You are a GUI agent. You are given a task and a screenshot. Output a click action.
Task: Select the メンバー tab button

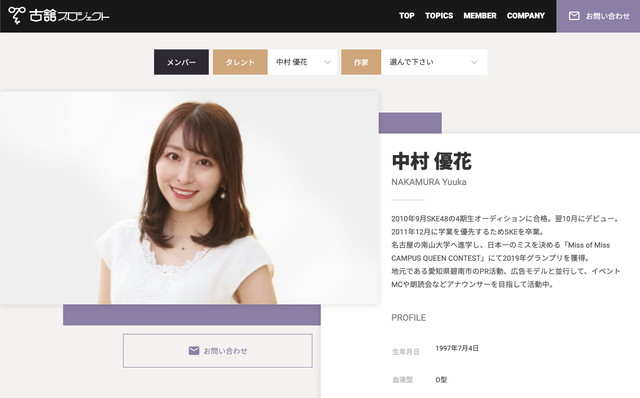pos(181,62)
